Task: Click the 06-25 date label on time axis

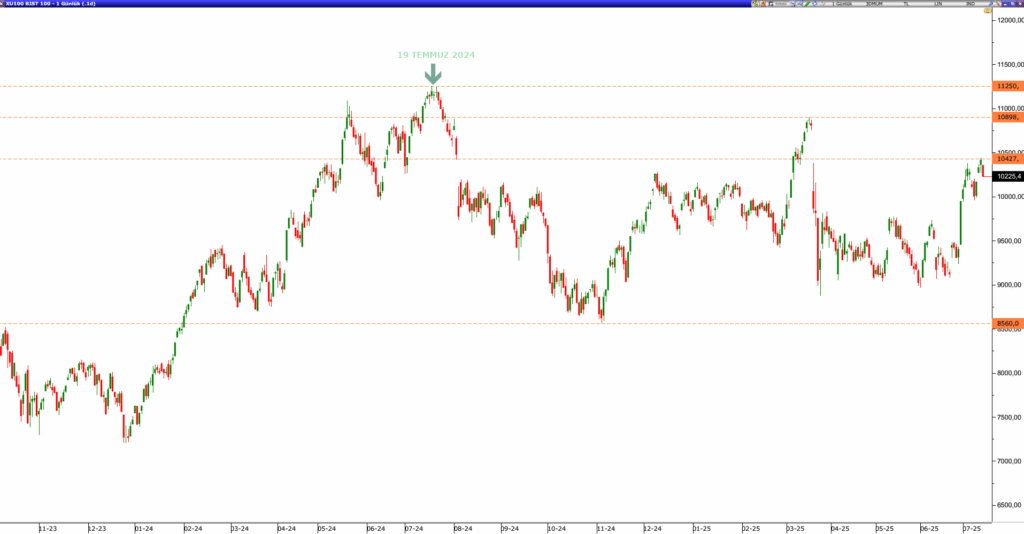Action: coord(929,529)
